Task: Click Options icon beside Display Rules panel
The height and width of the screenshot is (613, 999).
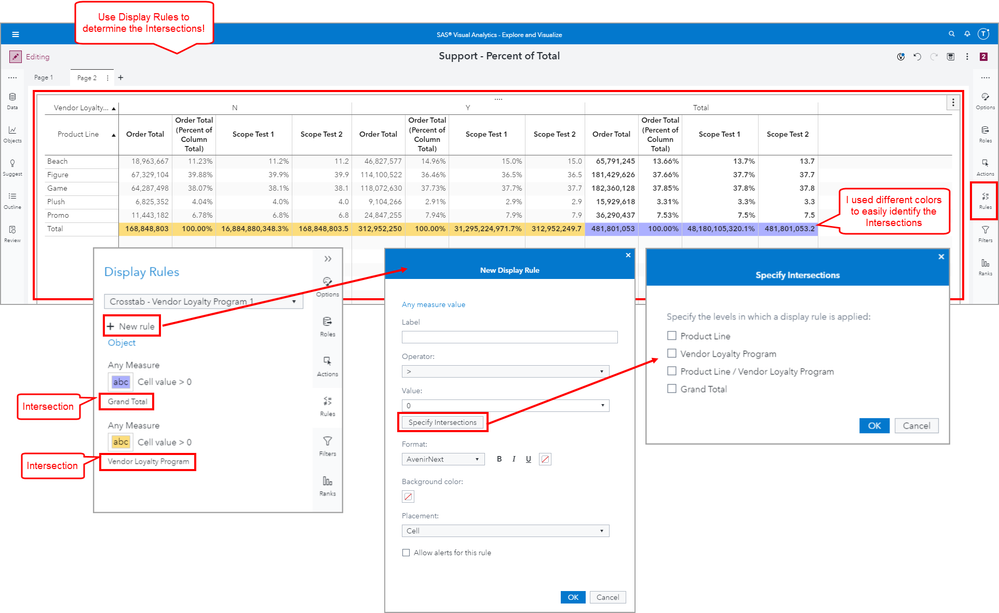Action: point(327,286)
